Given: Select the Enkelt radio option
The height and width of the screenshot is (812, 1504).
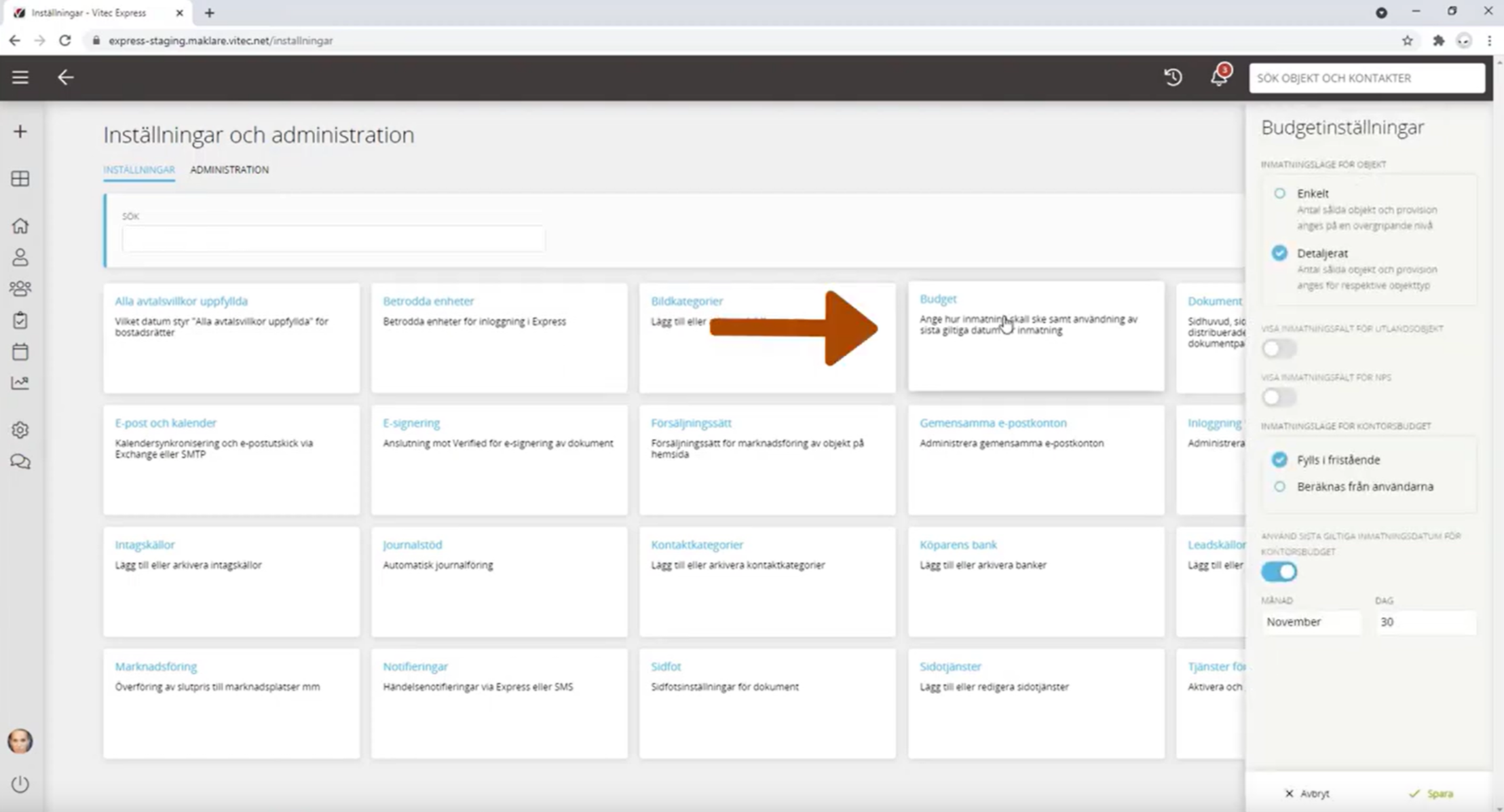Looking at the screenshot, I should click(1279, 193).
